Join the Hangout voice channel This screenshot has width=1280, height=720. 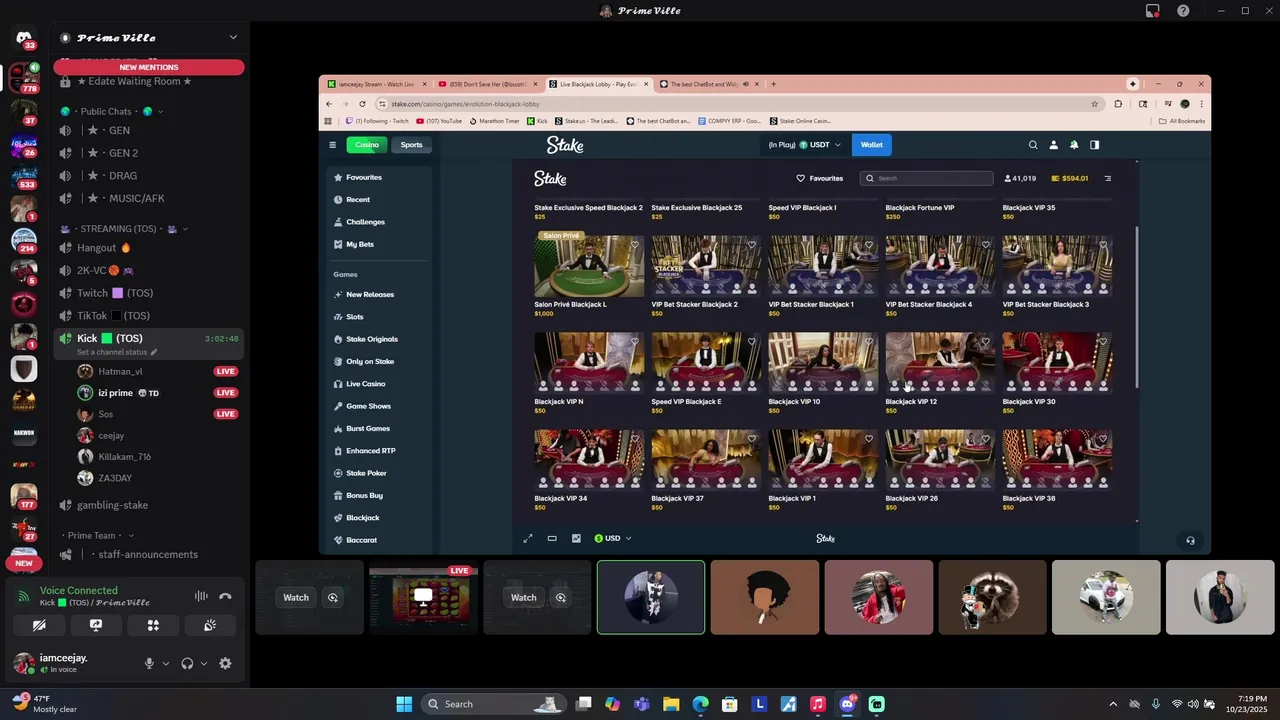point(147,248)
